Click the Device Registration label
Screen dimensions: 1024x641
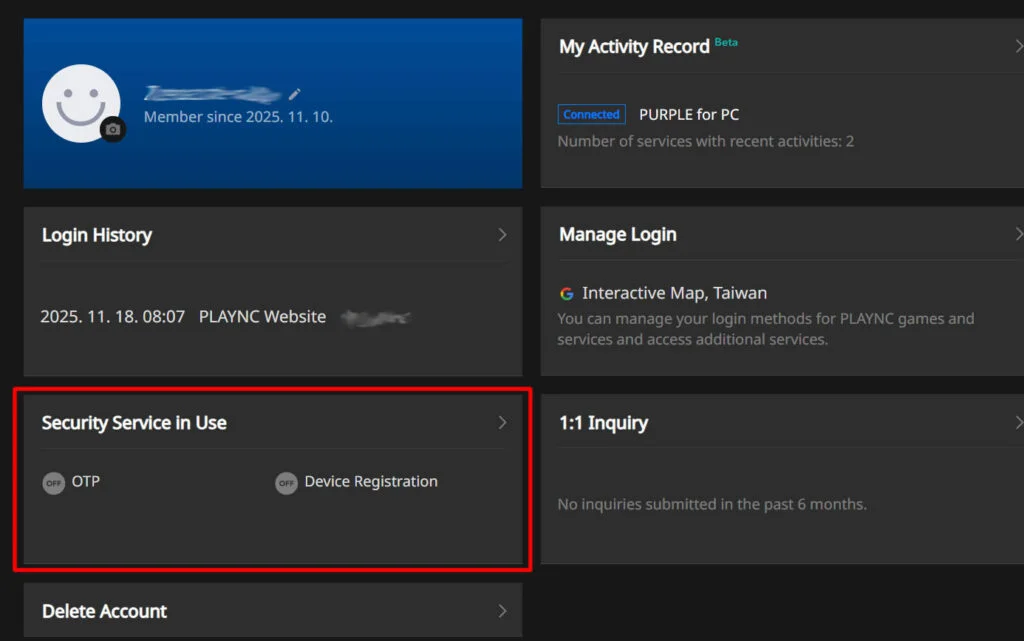point(371,482)
